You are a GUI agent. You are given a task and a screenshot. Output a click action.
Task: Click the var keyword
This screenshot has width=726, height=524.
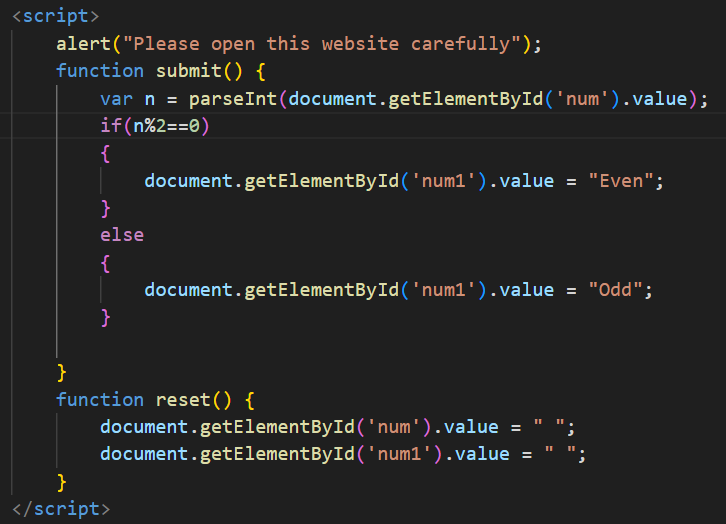(x=116, y=99)
